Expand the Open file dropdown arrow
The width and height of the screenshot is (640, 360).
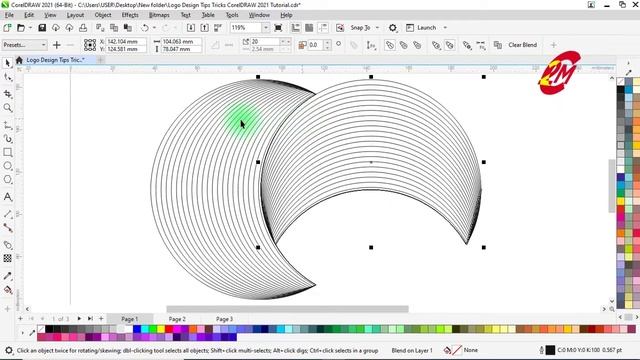(30, 28)
